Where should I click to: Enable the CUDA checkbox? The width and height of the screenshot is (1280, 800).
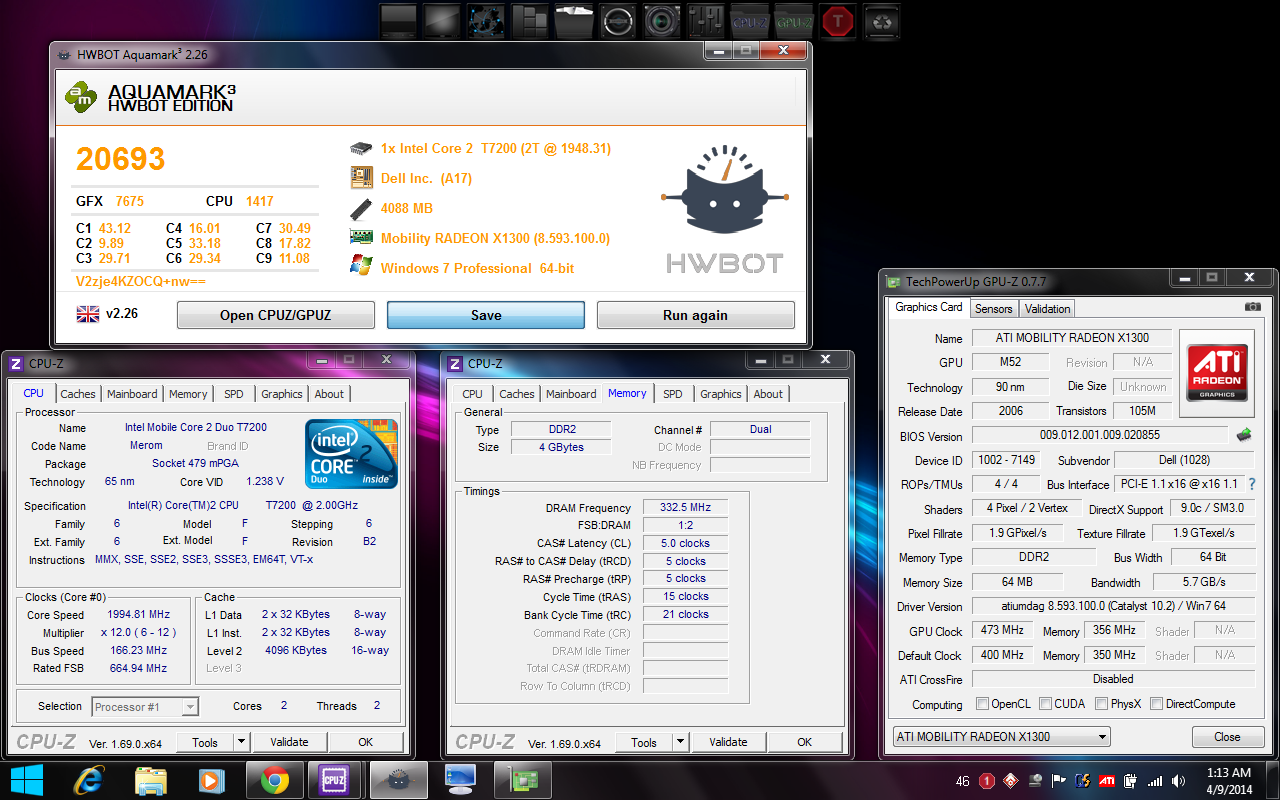(1045, 704)
